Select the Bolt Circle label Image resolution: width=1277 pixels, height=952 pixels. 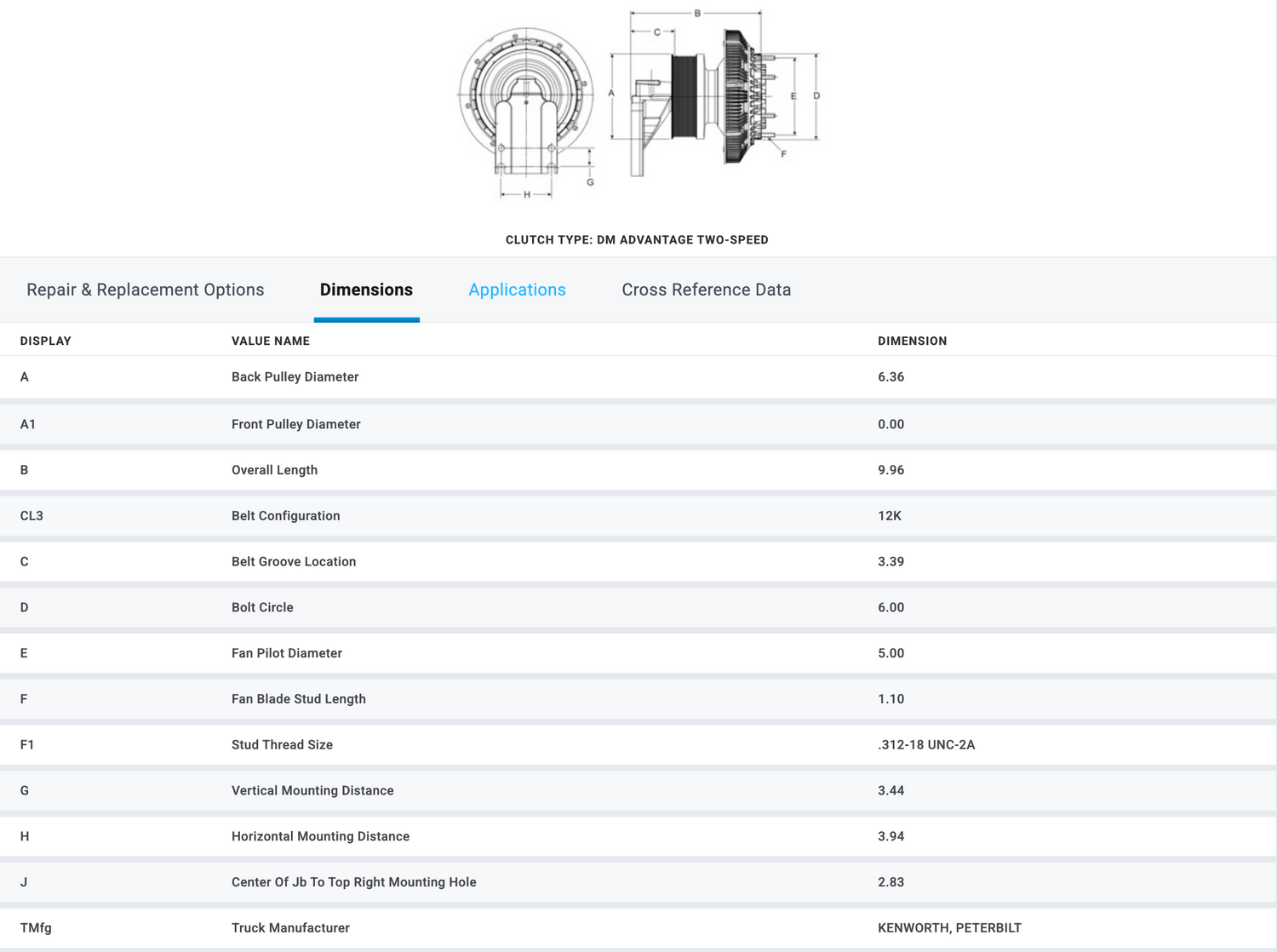pos(262,607)
